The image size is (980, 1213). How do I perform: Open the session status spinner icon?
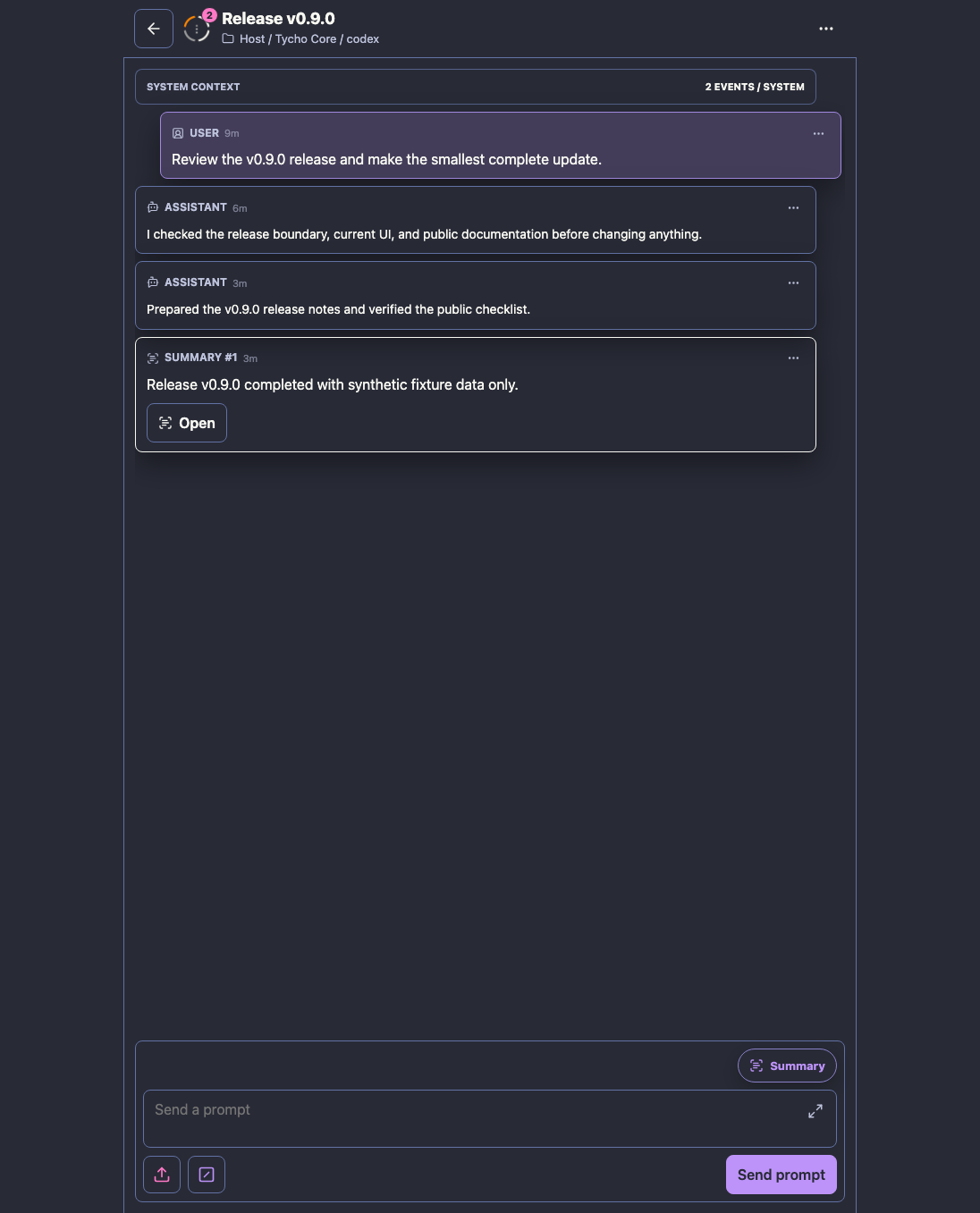(197, 29)
